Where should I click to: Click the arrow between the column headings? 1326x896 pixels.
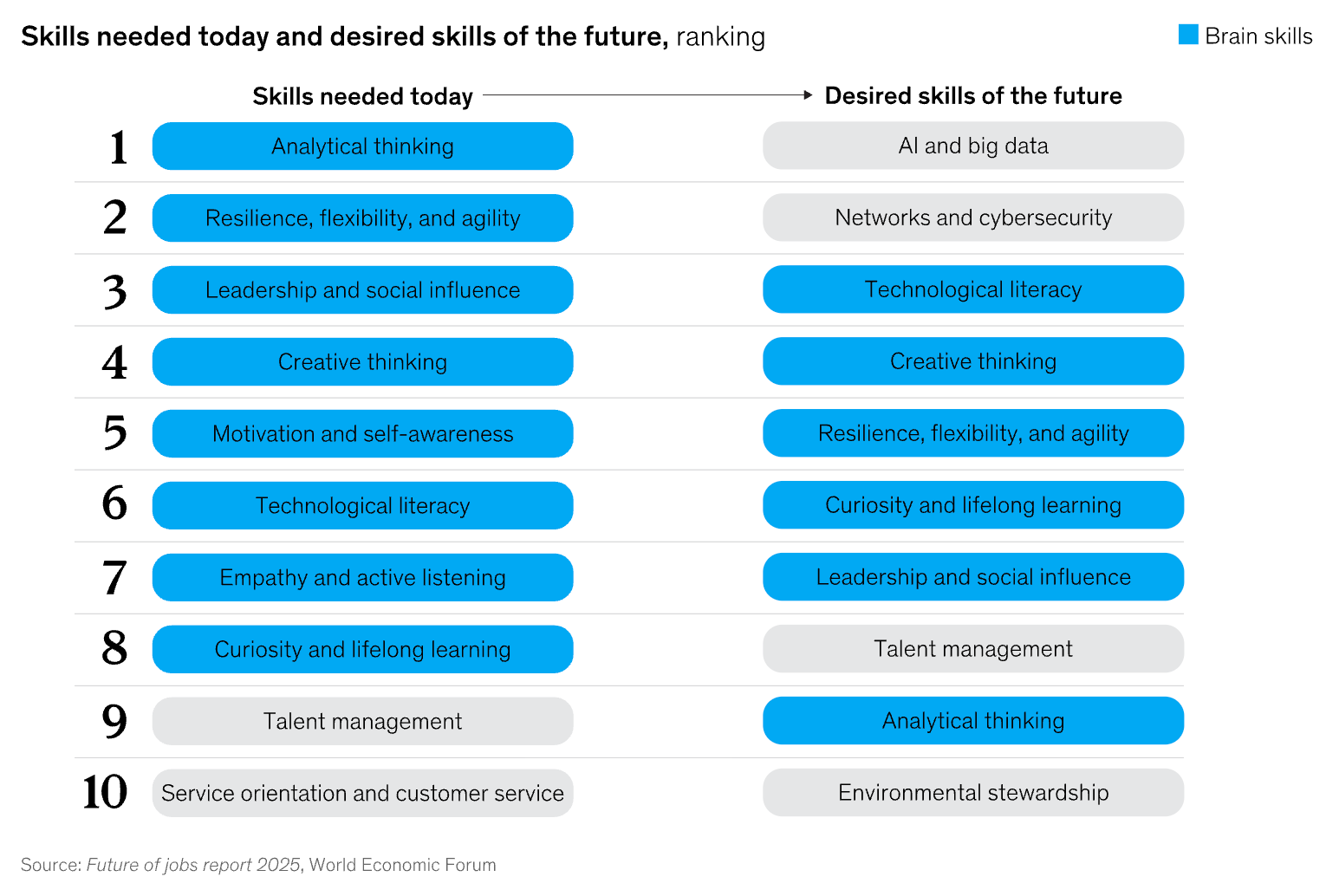pos(647,95)
